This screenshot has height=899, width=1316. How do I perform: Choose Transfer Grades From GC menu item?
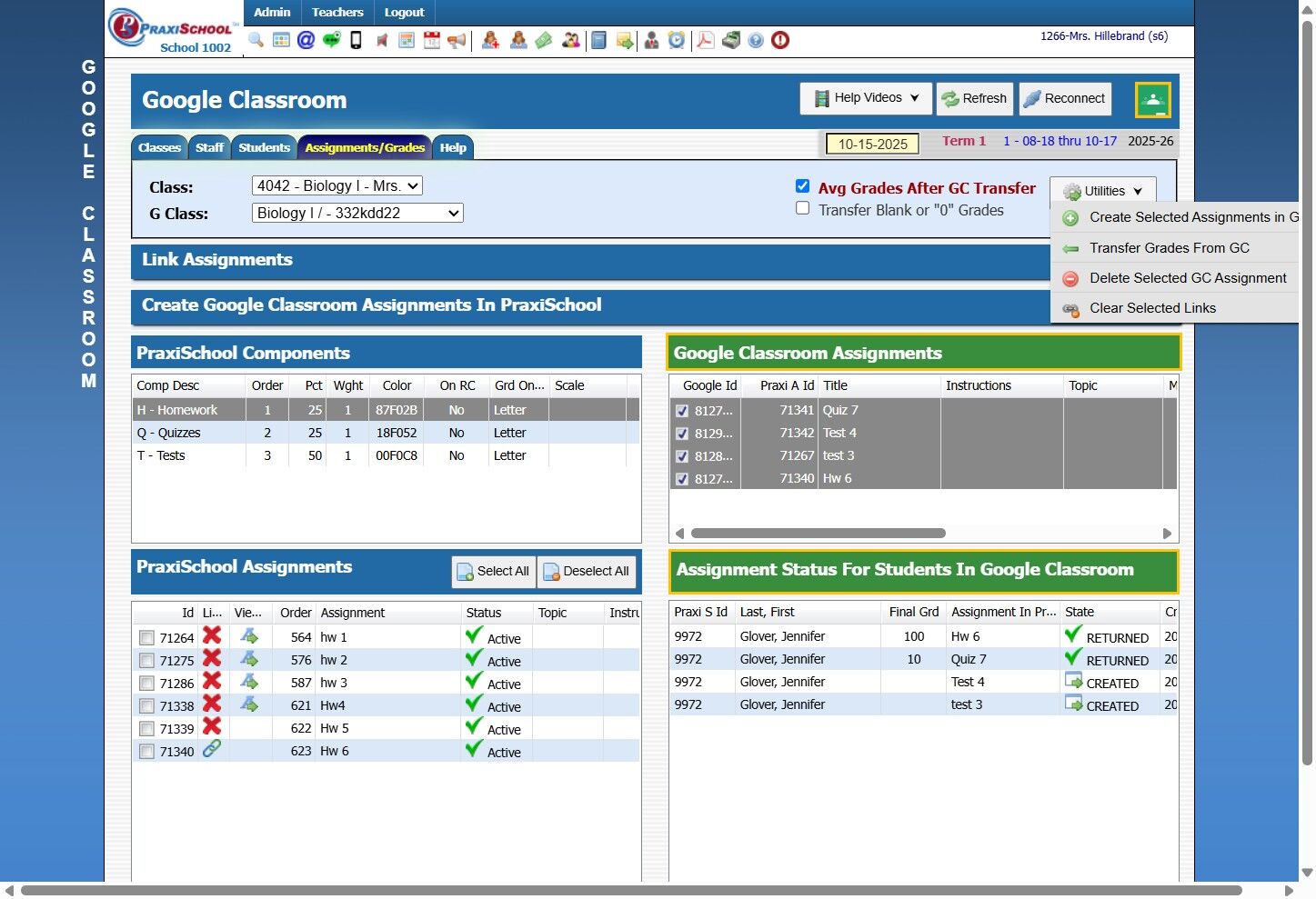coord(1169,248)
